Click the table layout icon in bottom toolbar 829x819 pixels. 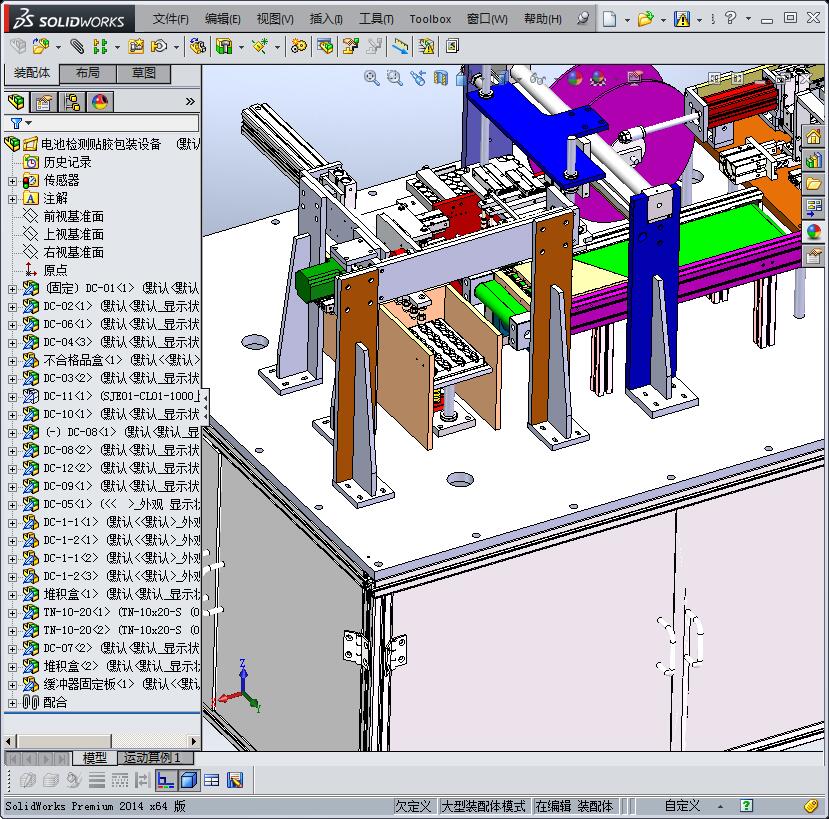(211, 780)
